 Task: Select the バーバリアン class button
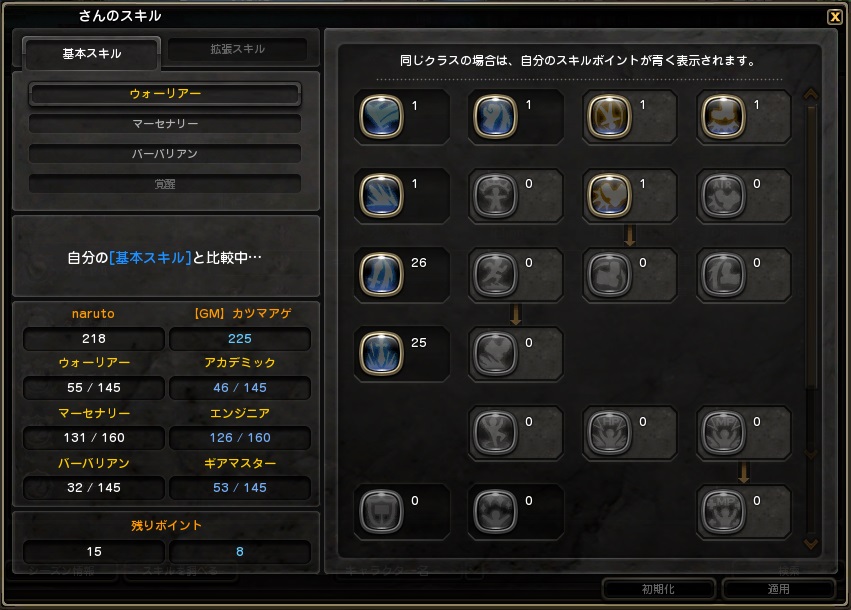tap(165, 154)
